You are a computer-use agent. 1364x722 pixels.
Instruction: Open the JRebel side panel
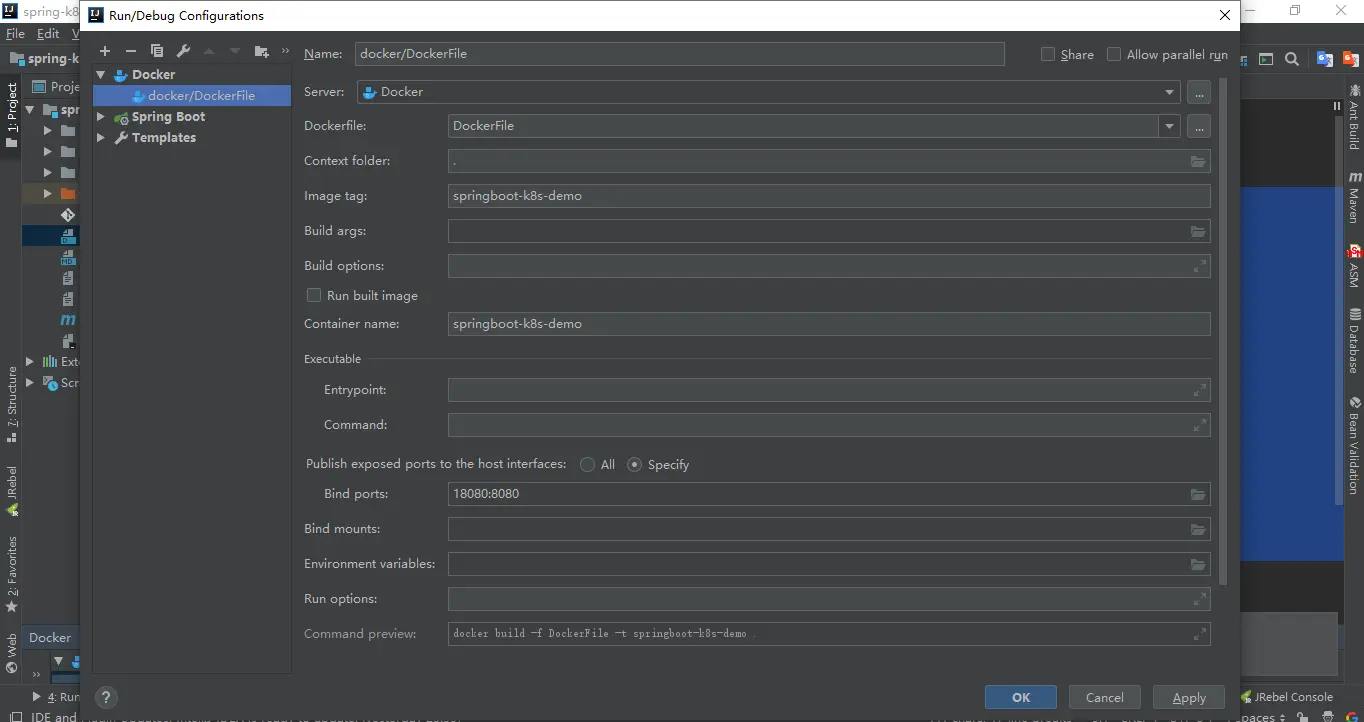12,491
